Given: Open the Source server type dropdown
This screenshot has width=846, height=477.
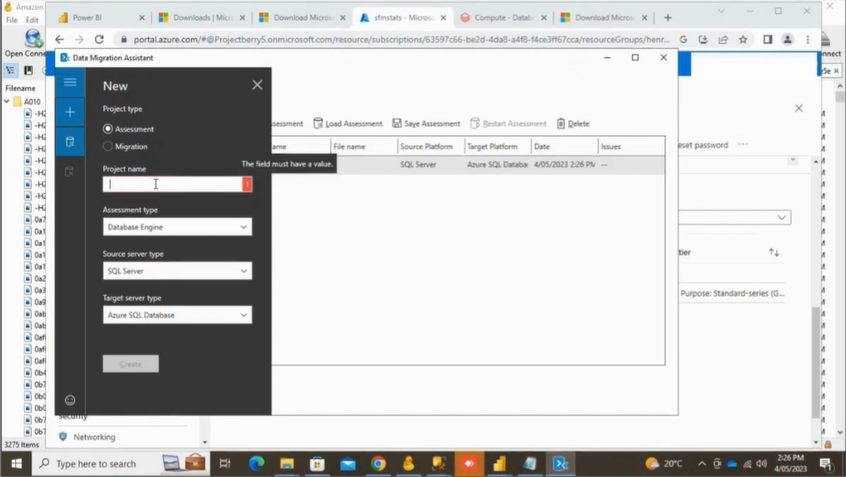Looking at the screenshot, I should tap(178, 271).
